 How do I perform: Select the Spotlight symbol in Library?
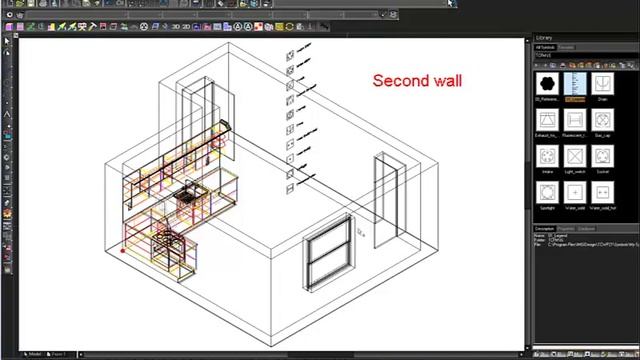click(547, 192)
